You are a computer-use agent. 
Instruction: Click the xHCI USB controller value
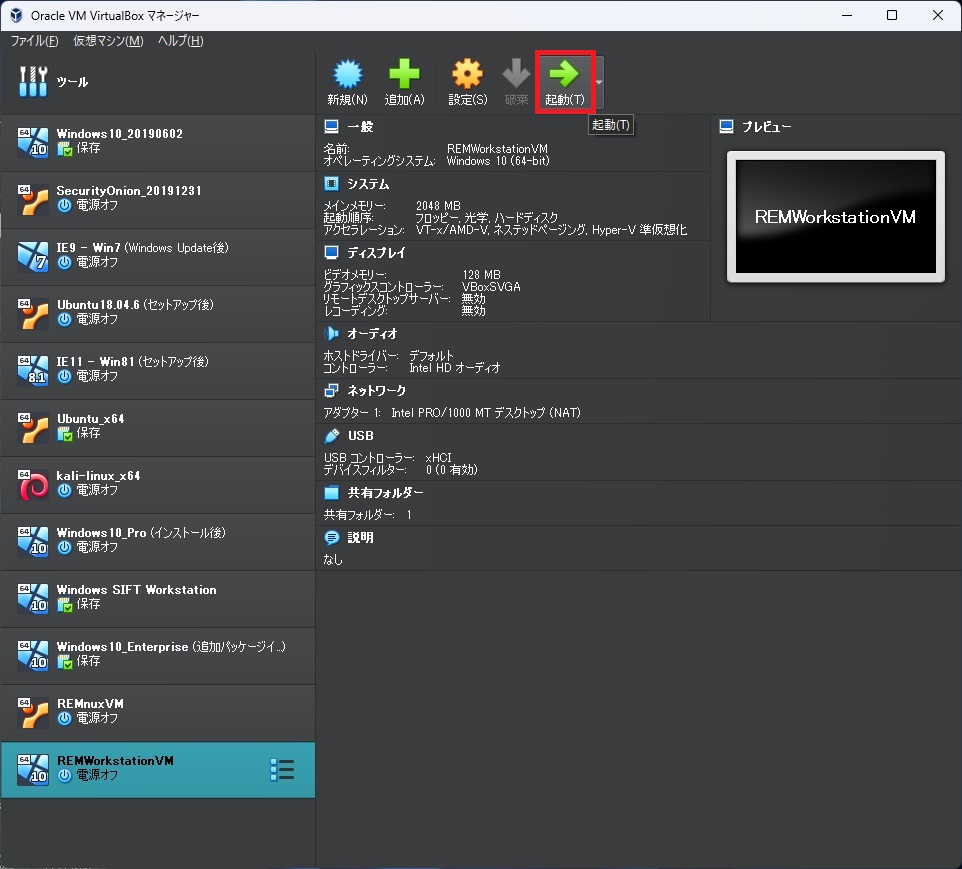pos(438,458)
